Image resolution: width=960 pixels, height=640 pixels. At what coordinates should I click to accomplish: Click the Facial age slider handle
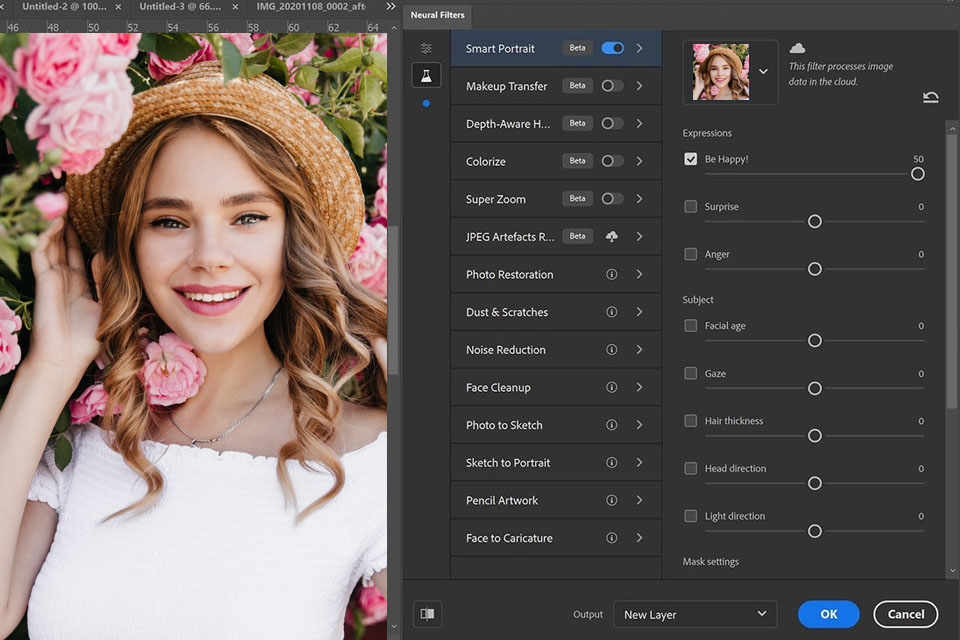(814, 341)
